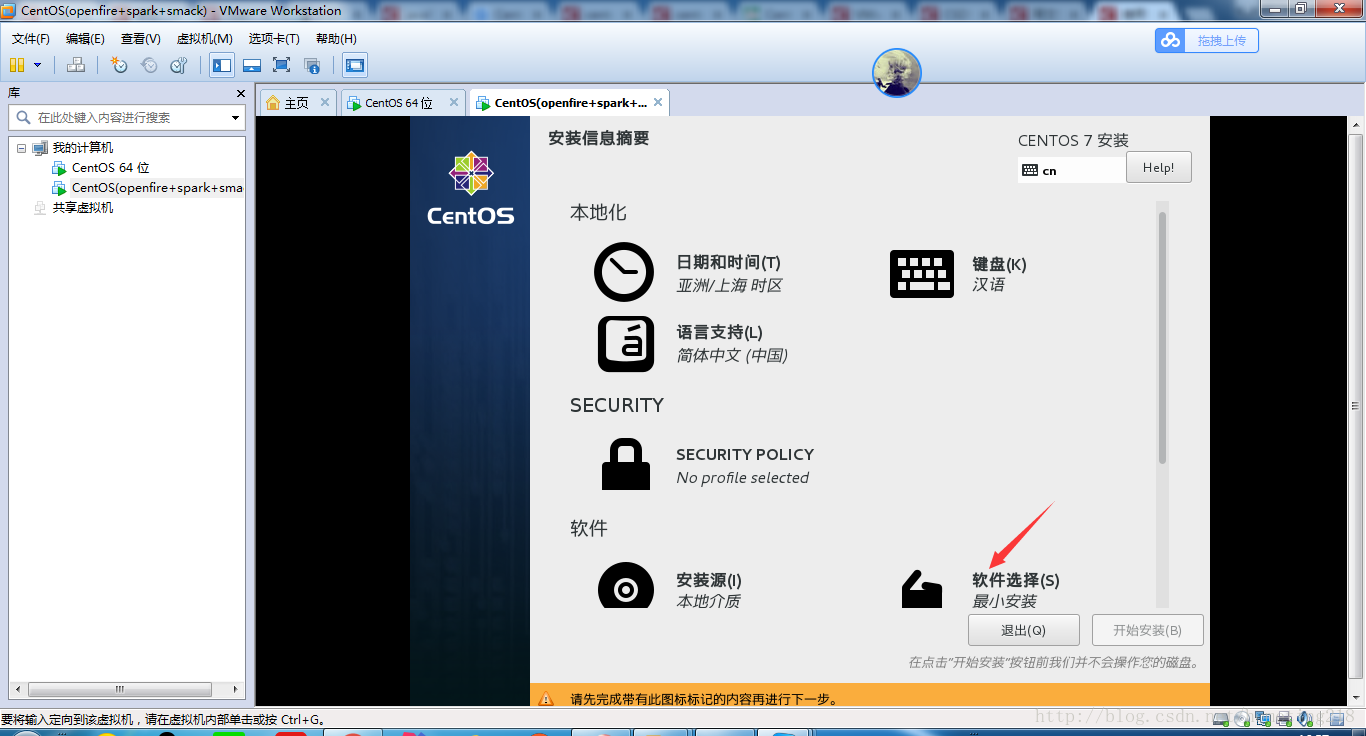Collapse the 我的计算机 tree node
Screen dimensions: 1366x736
(21, 148)
